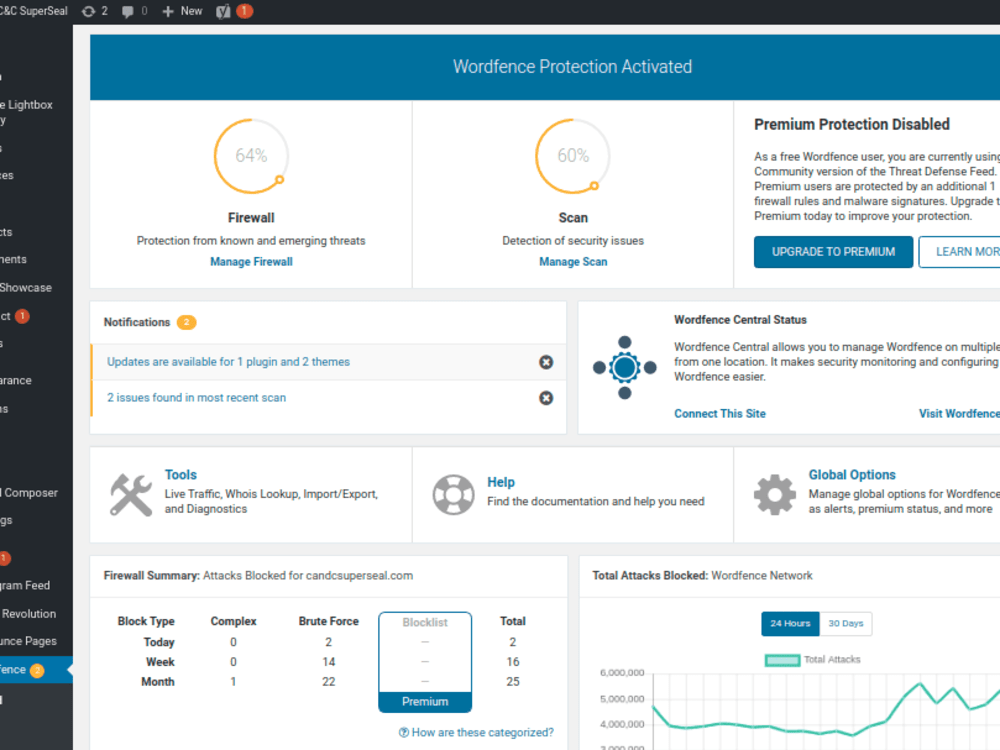Click the Scan 60% status circle
The height and width of the screenshot is (750, 1000).
[x=573, y=156]
